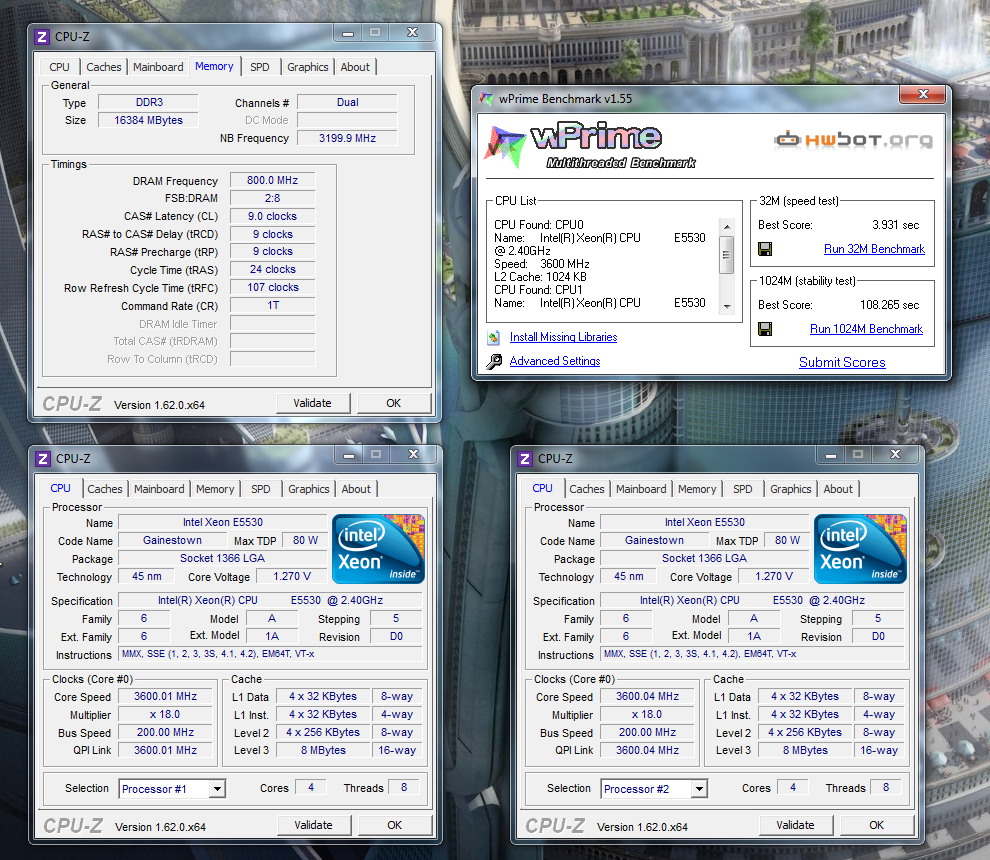The image size is (990, 860).
Task: Click the Intel Xeon logo in Processor #1 window
Action: tap(378, 548)
